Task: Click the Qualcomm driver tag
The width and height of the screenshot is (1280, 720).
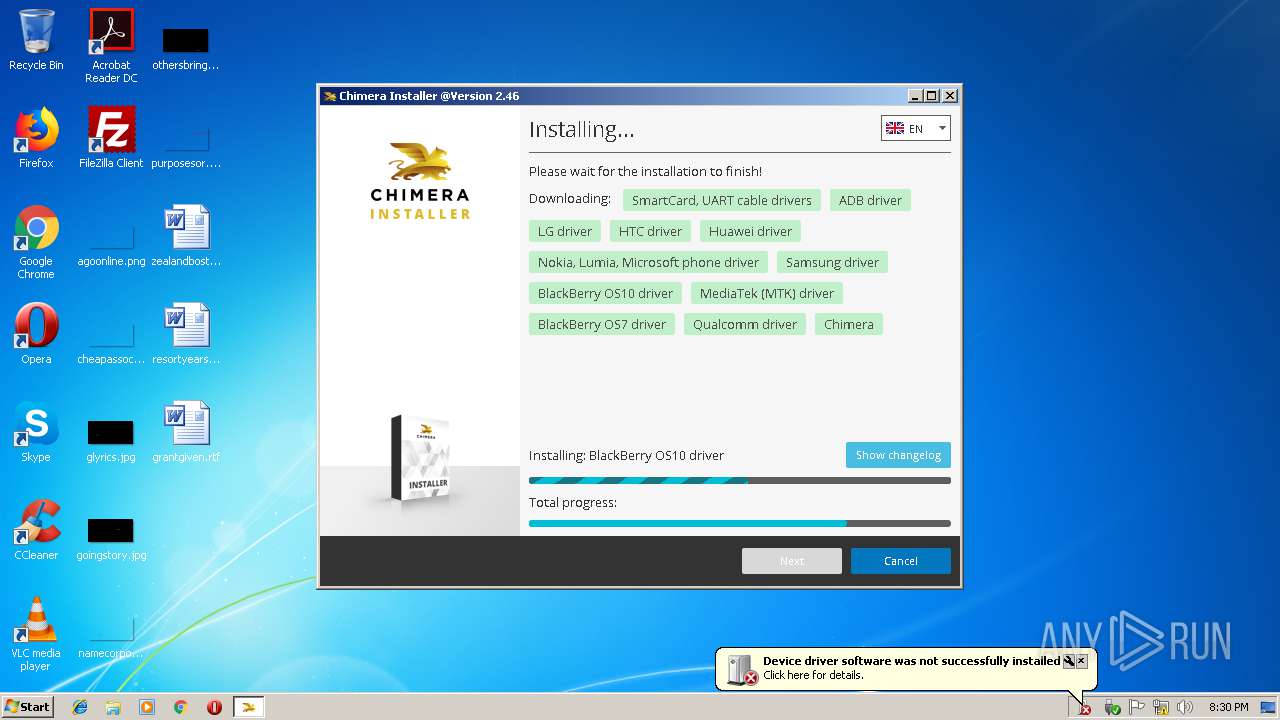Action: point(745,324)
